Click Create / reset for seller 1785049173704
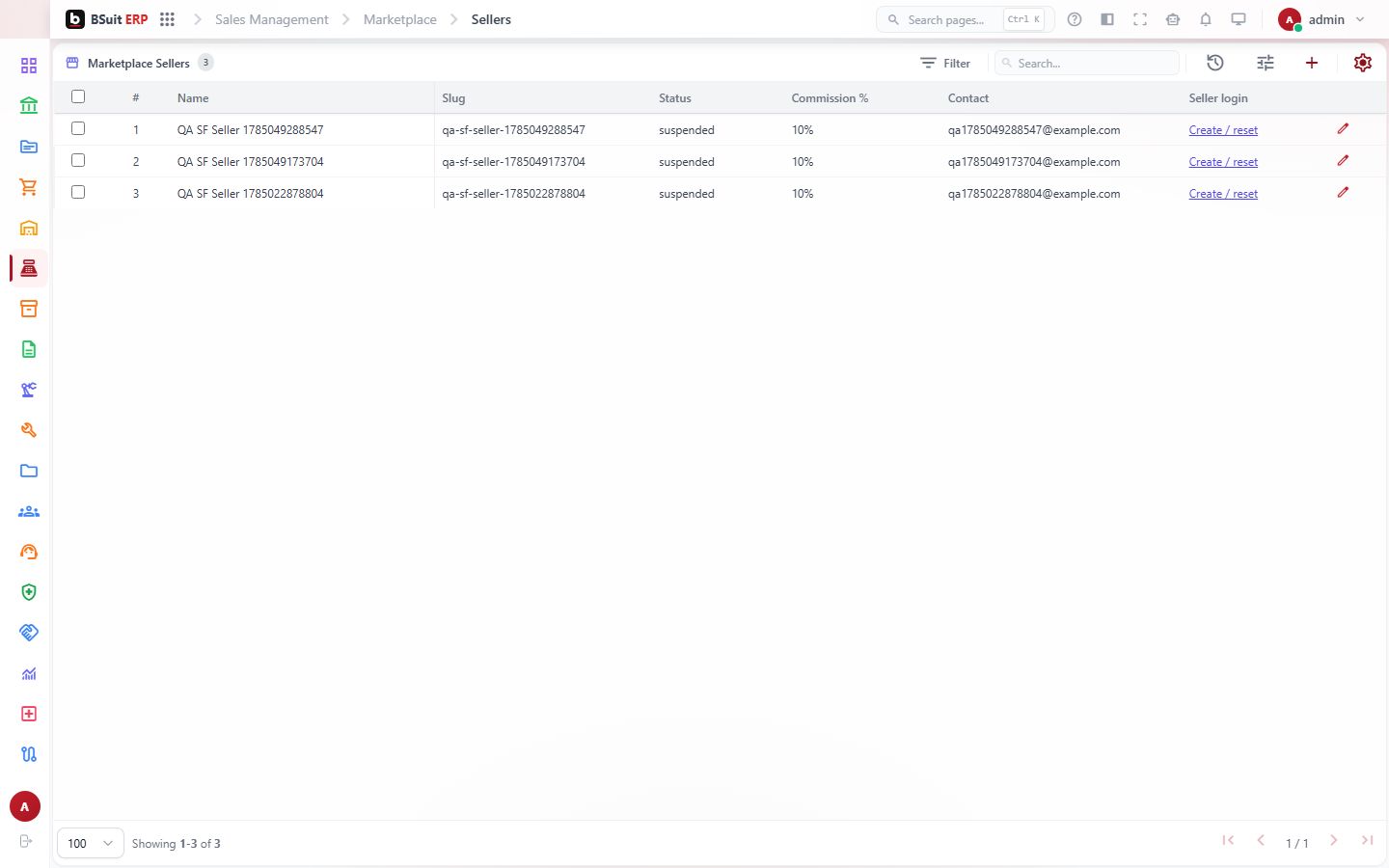The height and width of the screenshot is (868, 1389). pyautogui.click(x=1223, y=162)
